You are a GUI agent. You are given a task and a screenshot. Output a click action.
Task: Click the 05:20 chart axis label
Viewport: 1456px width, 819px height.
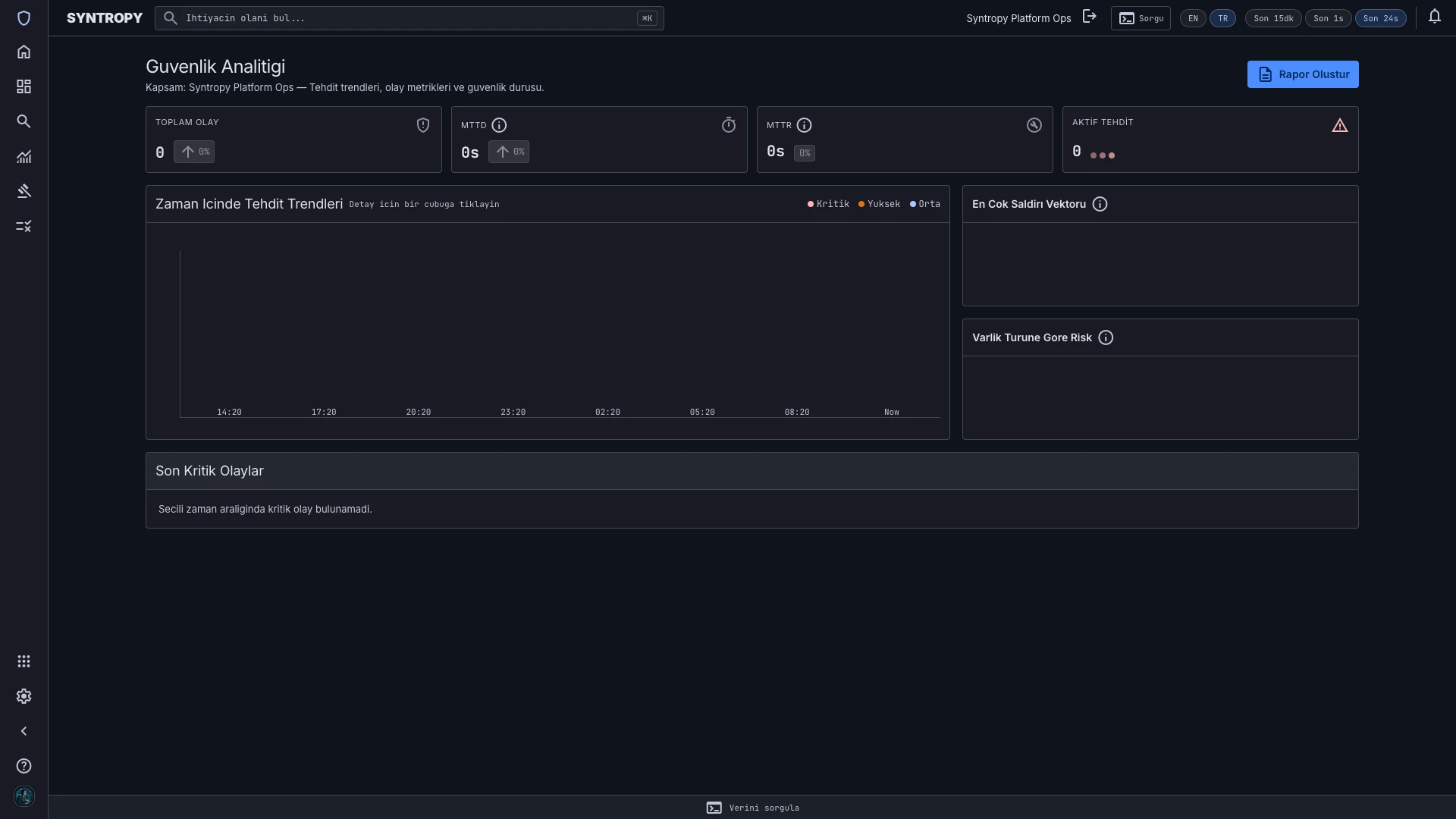click(702, 413)
